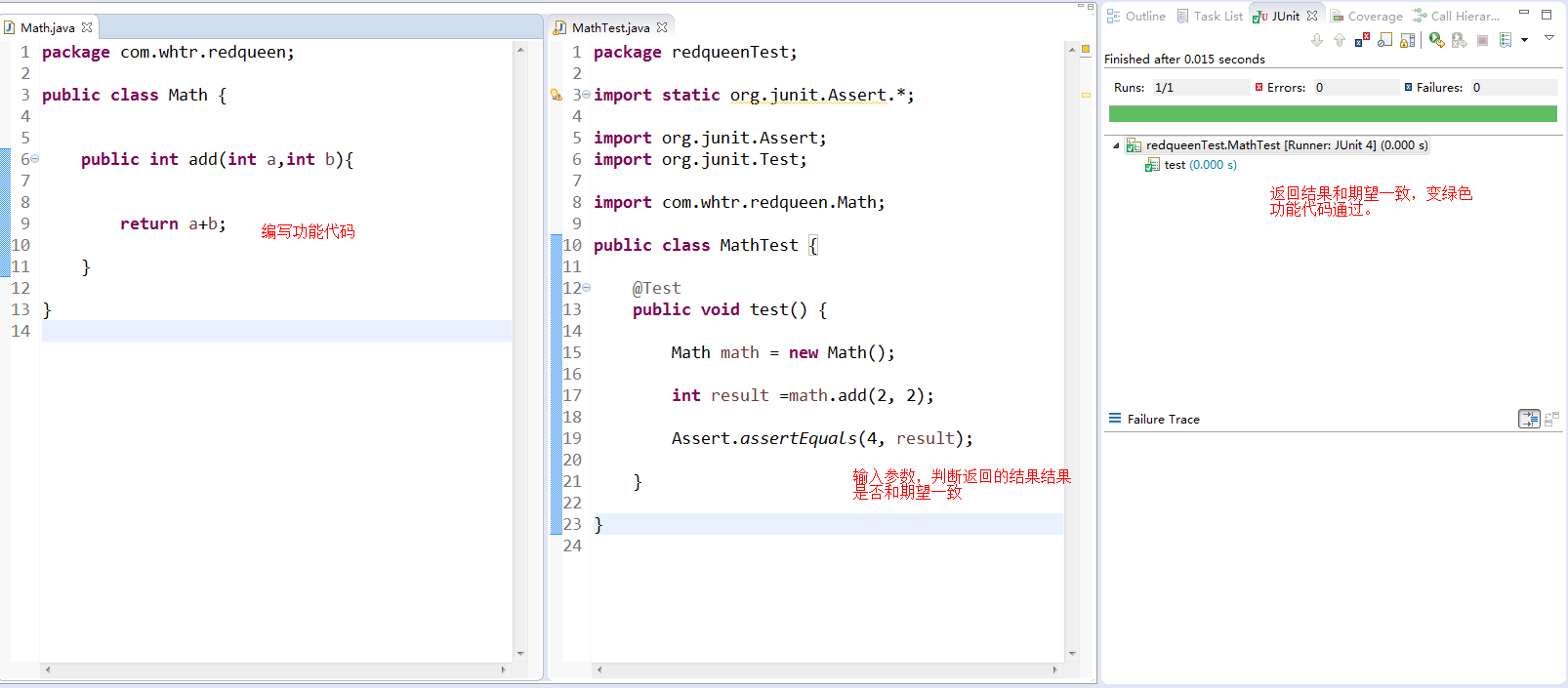This screenshot has height=688, width=1568.
Task: Click 'Math math = new Math();' line
Action: pyautogui.click(x=783, y=352)
